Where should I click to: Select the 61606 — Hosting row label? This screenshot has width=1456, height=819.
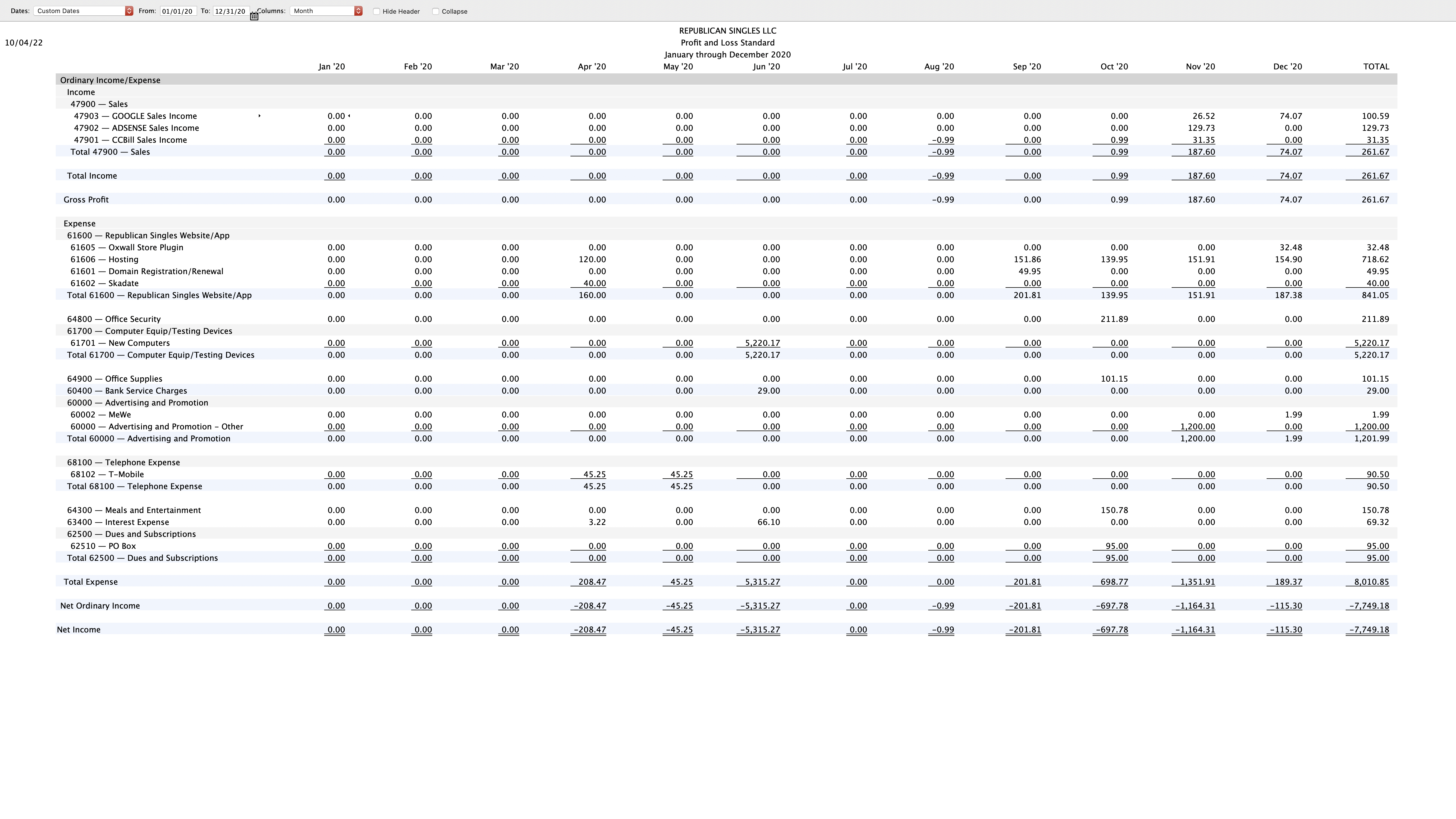coord(105,259)
